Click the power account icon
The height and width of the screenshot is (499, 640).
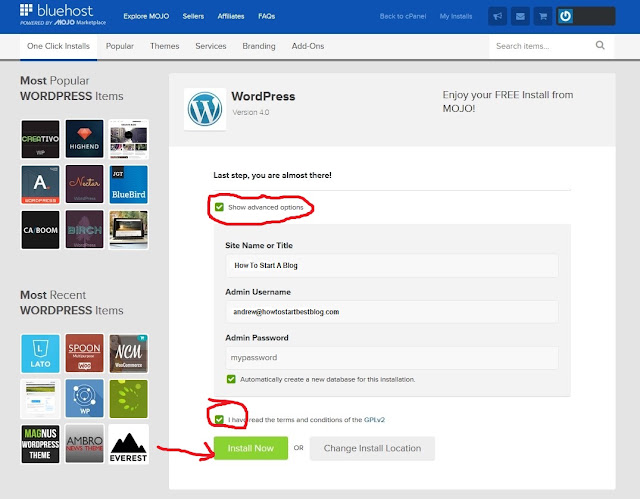(565, 16)
